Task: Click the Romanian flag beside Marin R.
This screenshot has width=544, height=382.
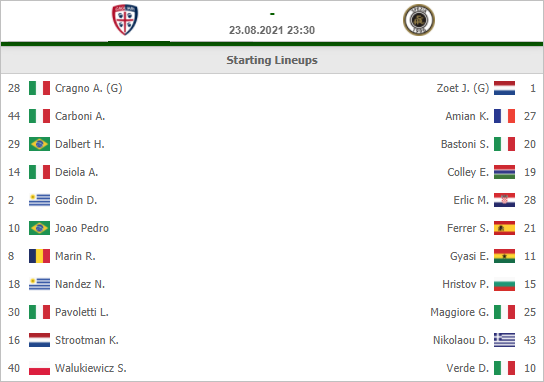Action: tap(39, 256)
